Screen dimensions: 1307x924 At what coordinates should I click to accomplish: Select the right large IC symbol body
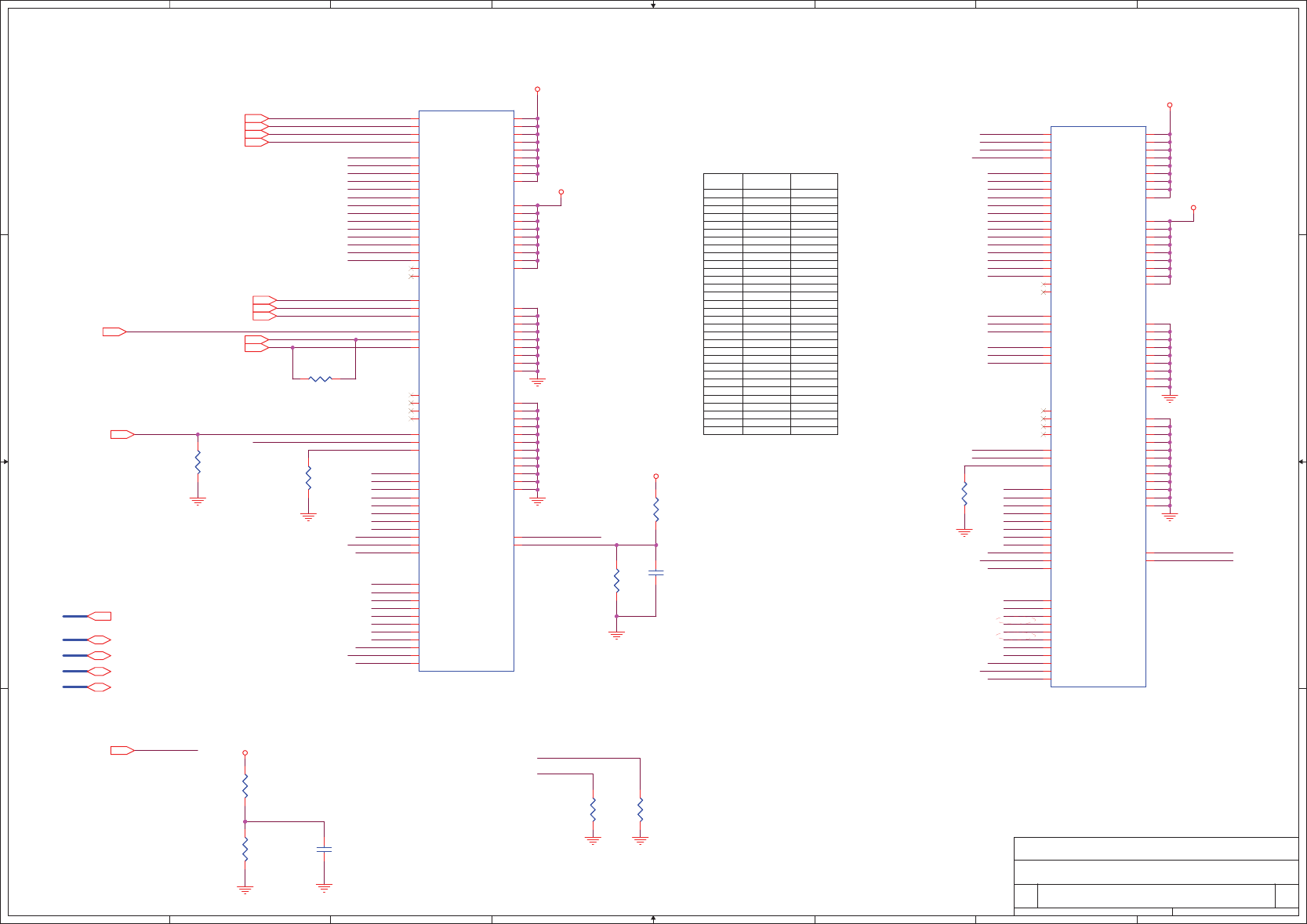[1098, 407]
